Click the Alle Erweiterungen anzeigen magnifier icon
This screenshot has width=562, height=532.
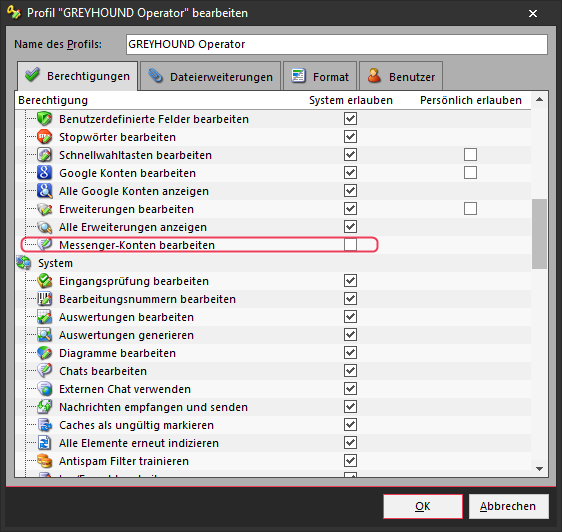click(x=44, y=227)
